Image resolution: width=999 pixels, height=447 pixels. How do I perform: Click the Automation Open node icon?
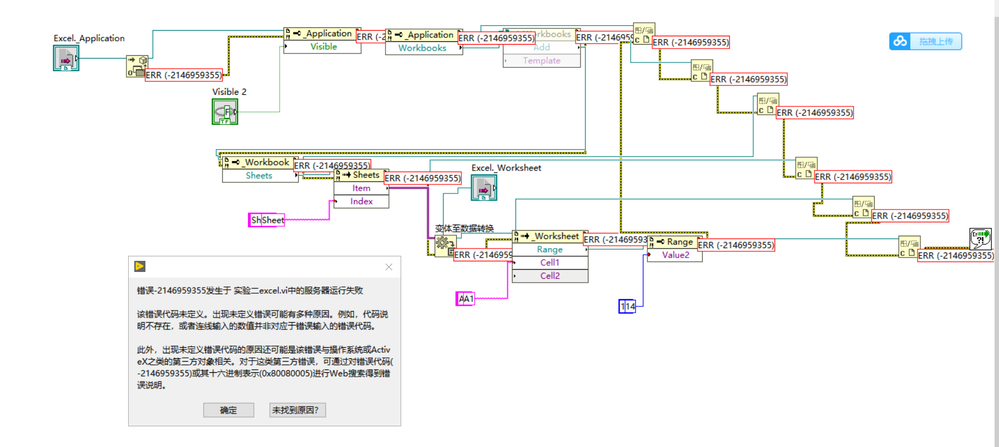136,66
